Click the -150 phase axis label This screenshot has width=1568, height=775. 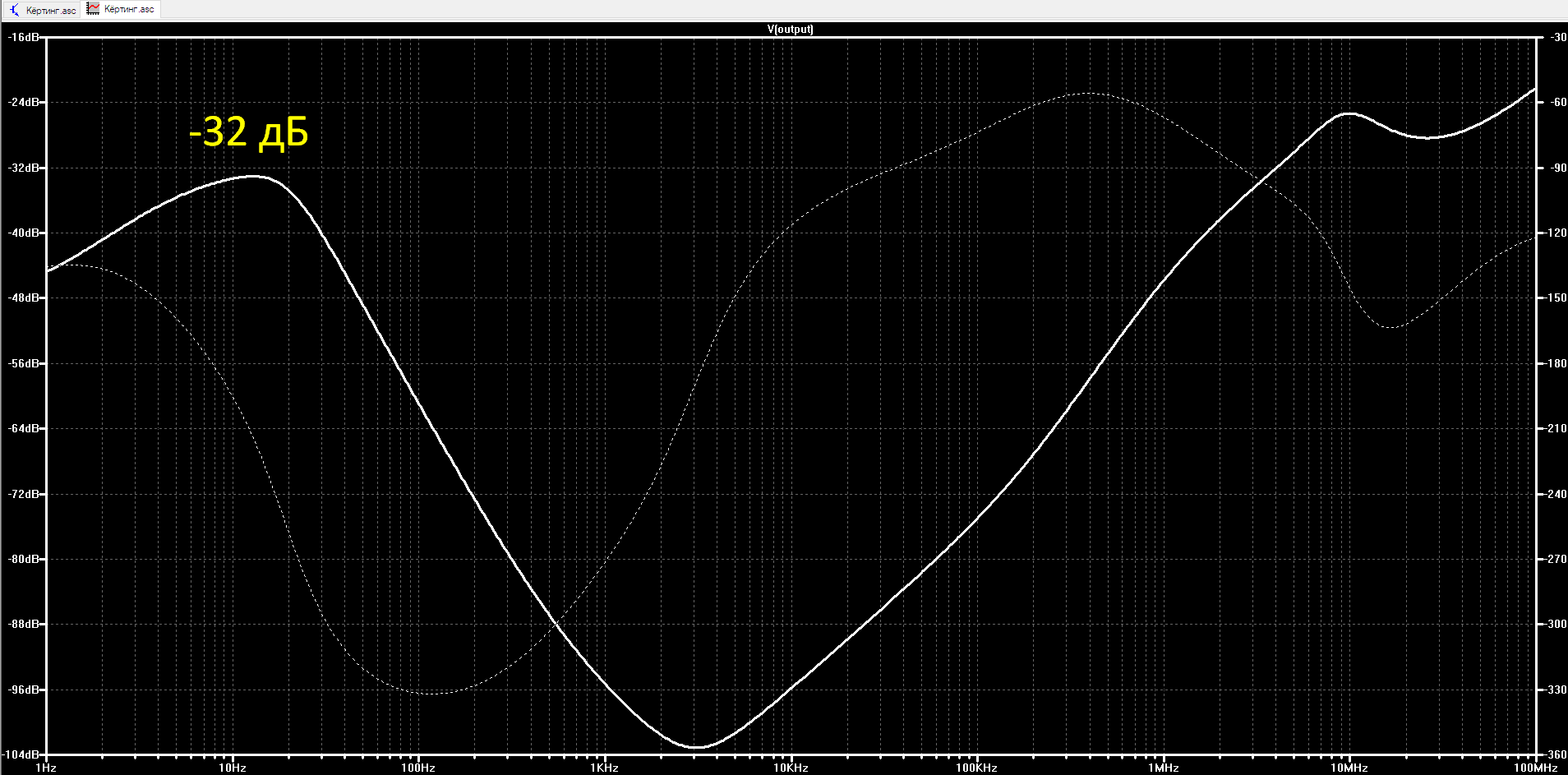[1556, 298]
